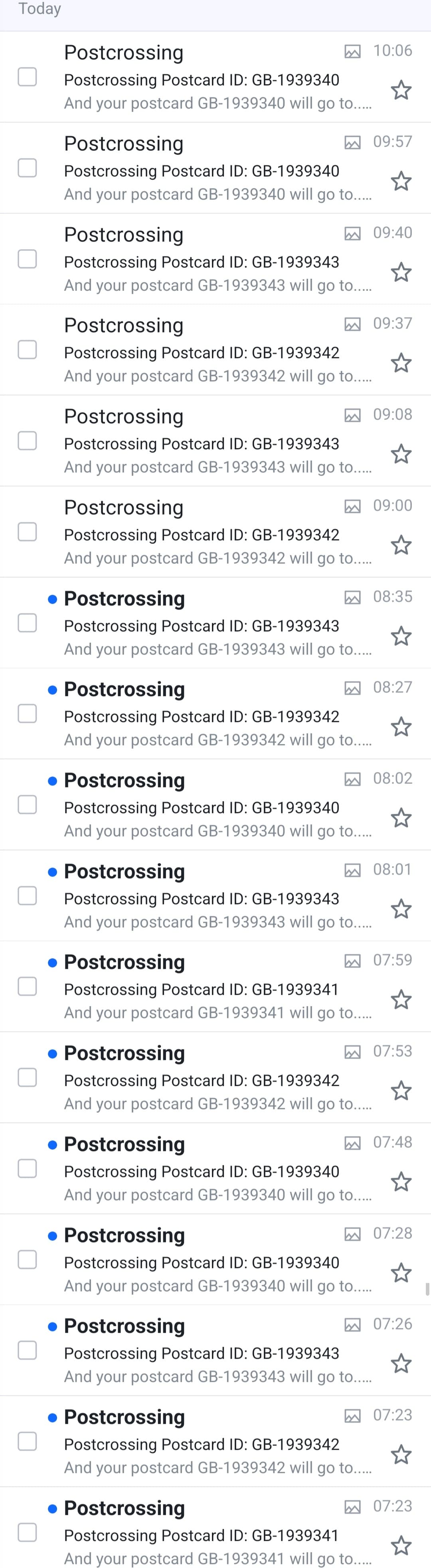Select checkbox of the 08:27 email

click(28, 713)
